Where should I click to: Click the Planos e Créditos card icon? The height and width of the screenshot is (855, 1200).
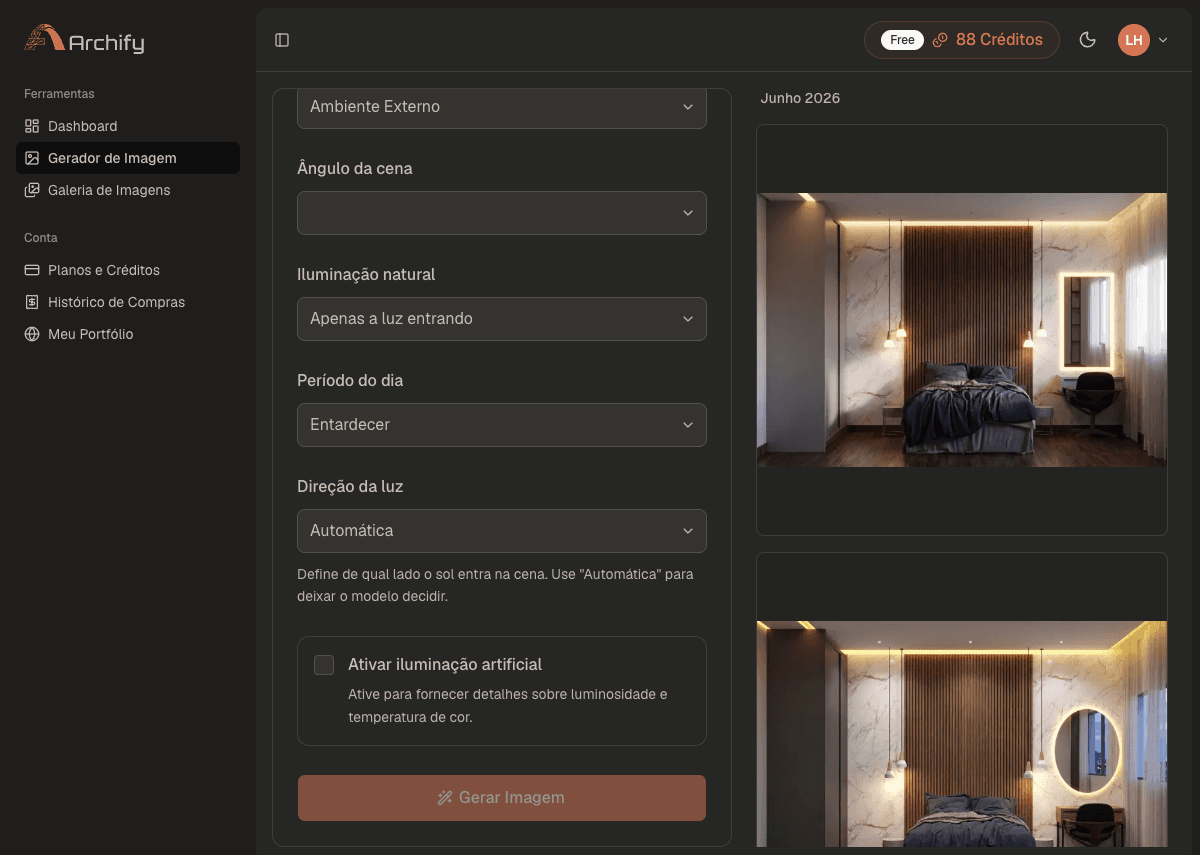tap(32, 270)
